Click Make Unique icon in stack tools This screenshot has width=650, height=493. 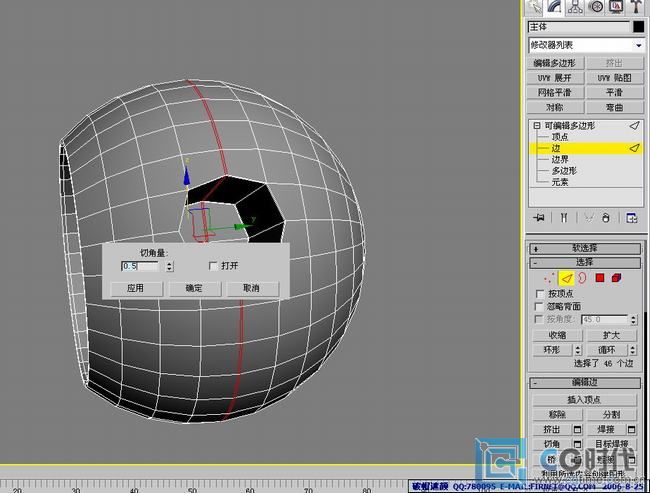[589, 217]
